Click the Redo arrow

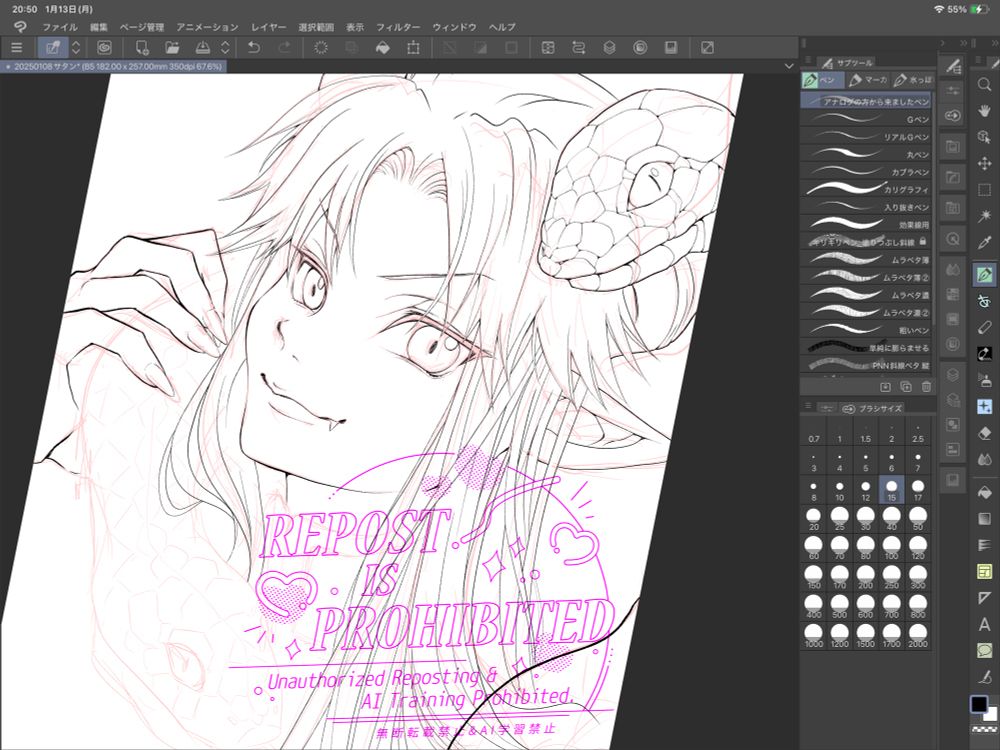pyautogui.click(x=284, y=48)
